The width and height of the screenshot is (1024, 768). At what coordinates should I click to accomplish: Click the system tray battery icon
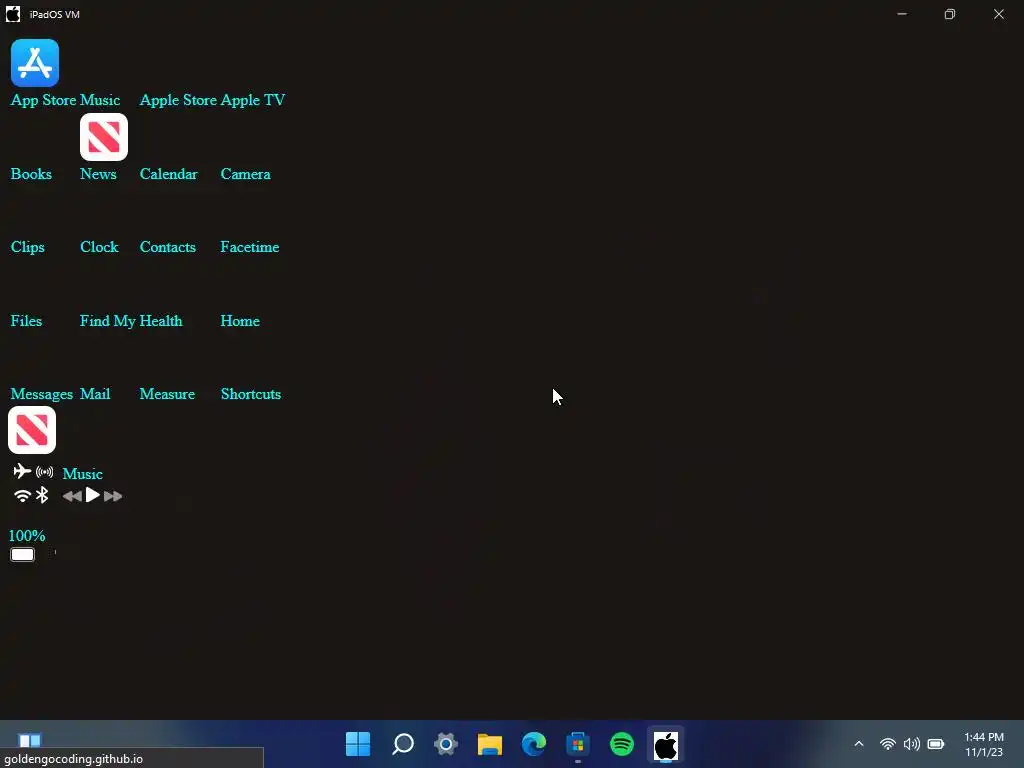pos(936,744)
